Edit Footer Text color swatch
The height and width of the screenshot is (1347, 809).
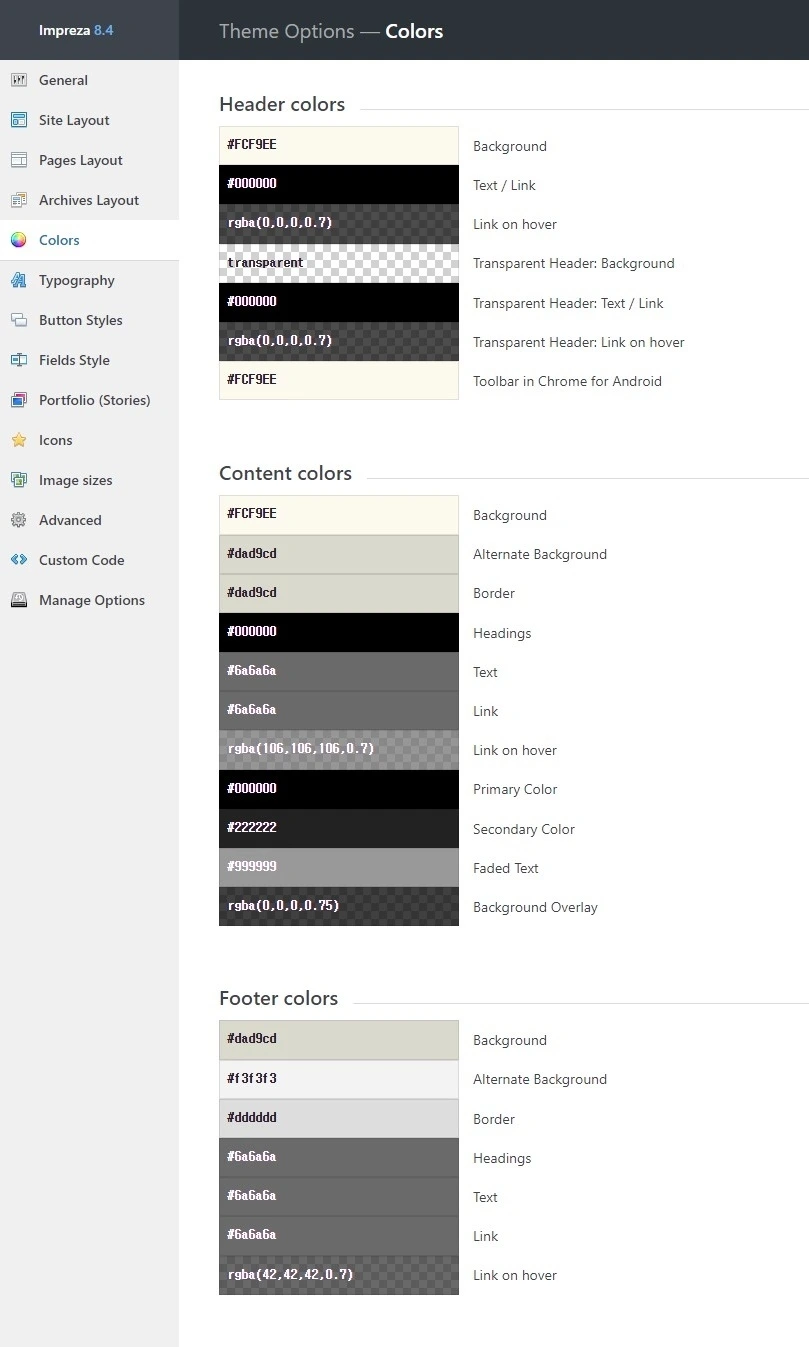[x=339, y=1196]
